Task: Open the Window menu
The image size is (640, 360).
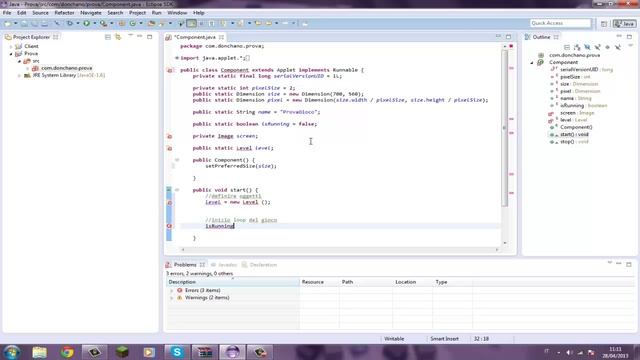Action: 177,13
